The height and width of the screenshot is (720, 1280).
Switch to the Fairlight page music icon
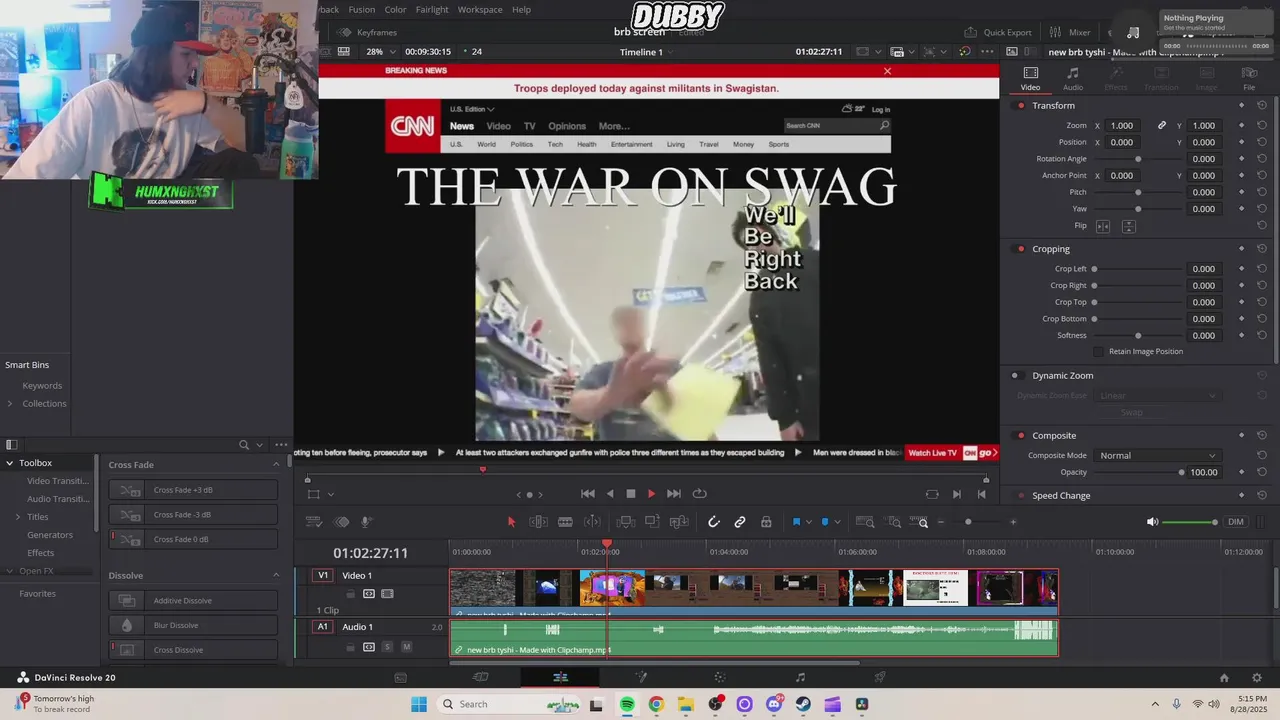pyautogui.click(x=800, y=678)
